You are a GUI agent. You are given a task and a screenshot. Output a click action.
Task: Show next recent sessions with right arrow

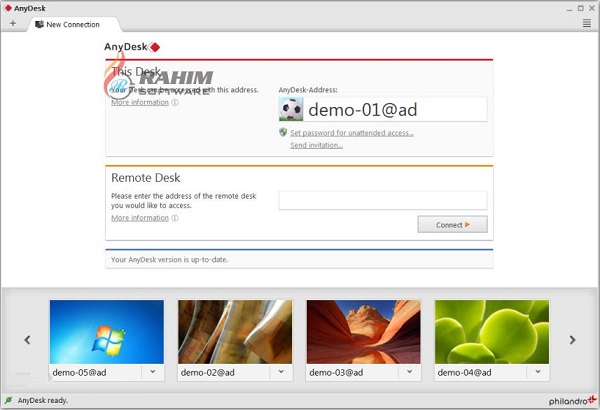(x=572, y=340)
